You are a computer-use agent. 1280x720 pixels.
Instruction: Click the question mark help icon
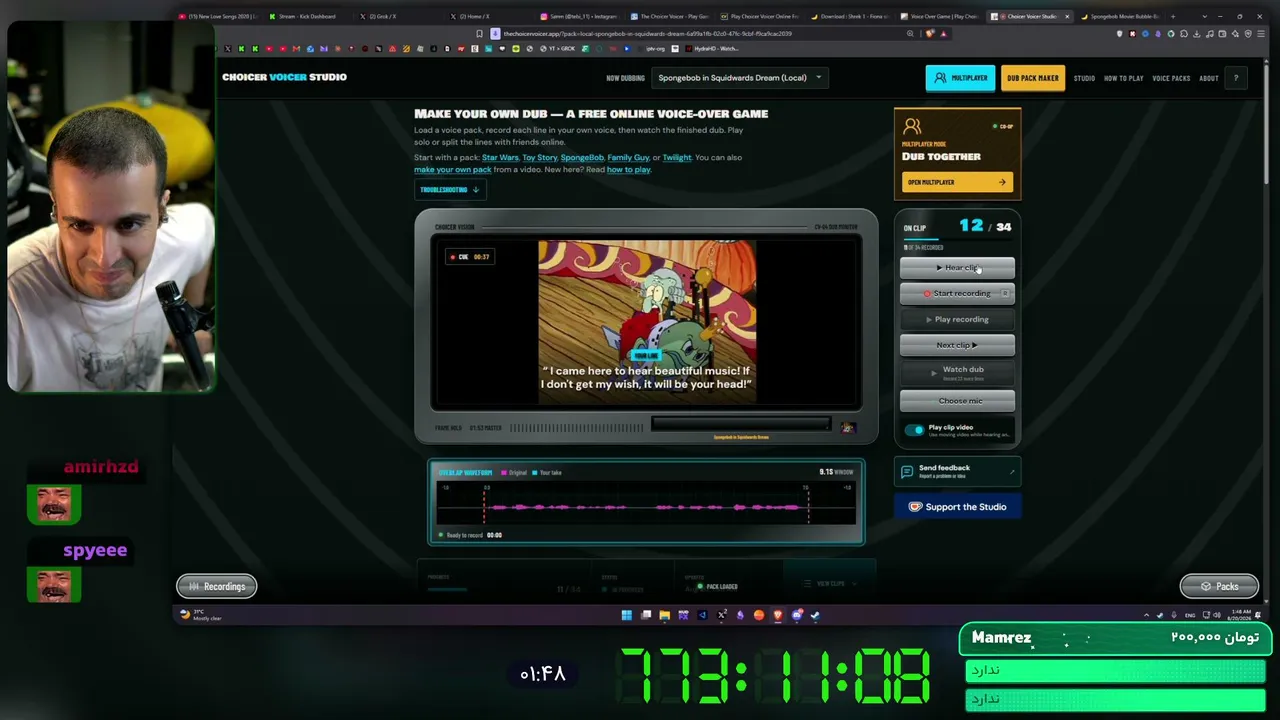(x=1236, y=78)
